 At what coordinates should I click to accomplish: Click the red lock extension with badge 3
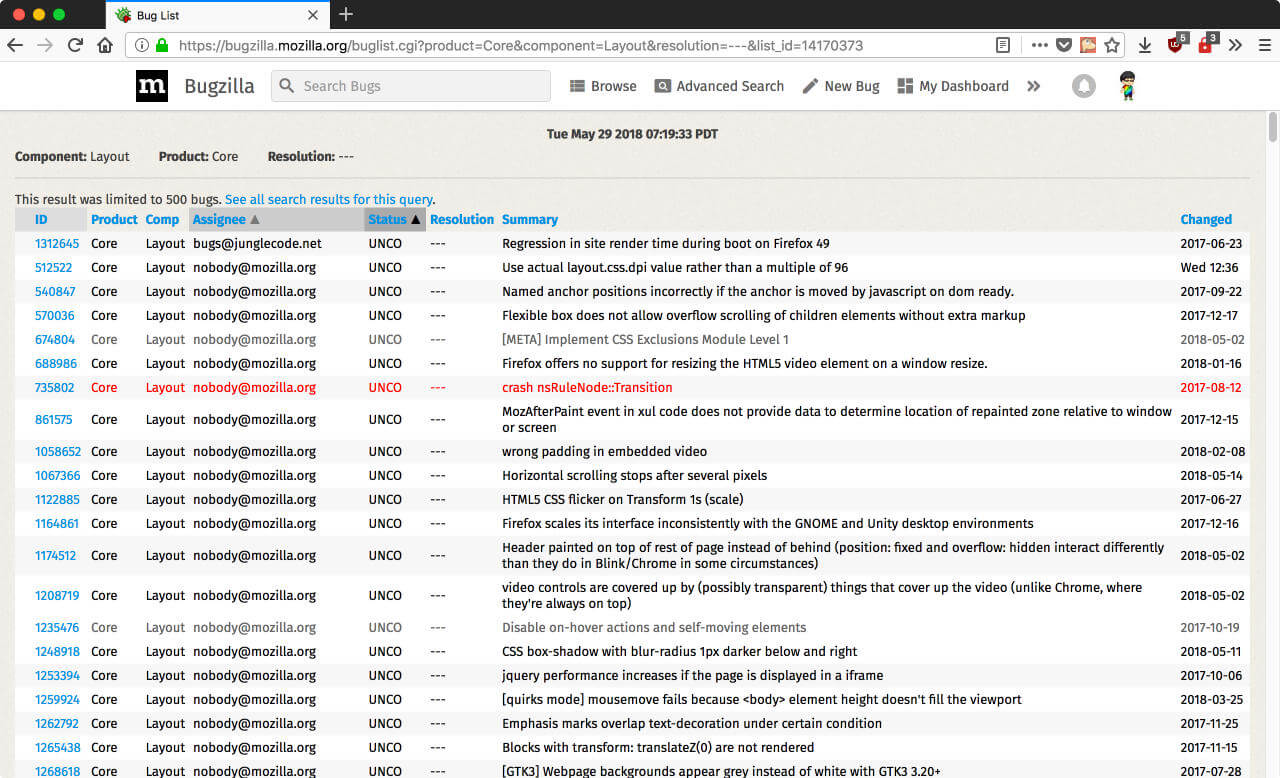(1205, 45)
